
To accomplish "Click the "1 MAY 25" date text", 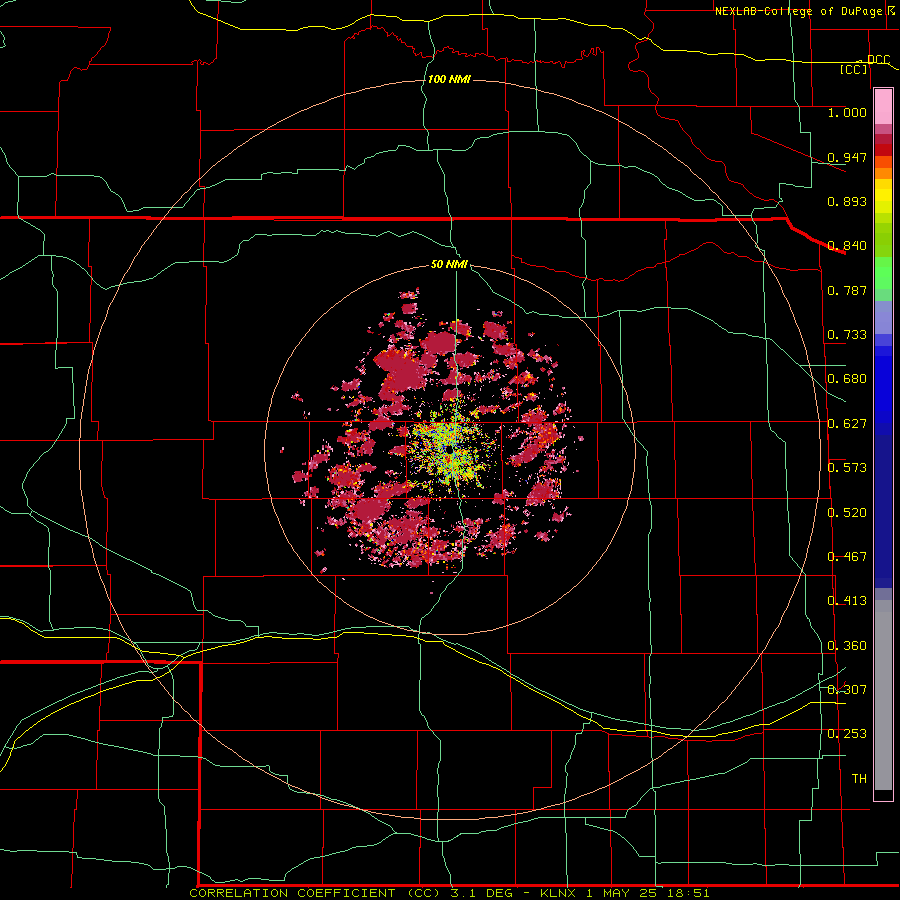I will click(622, 893).
